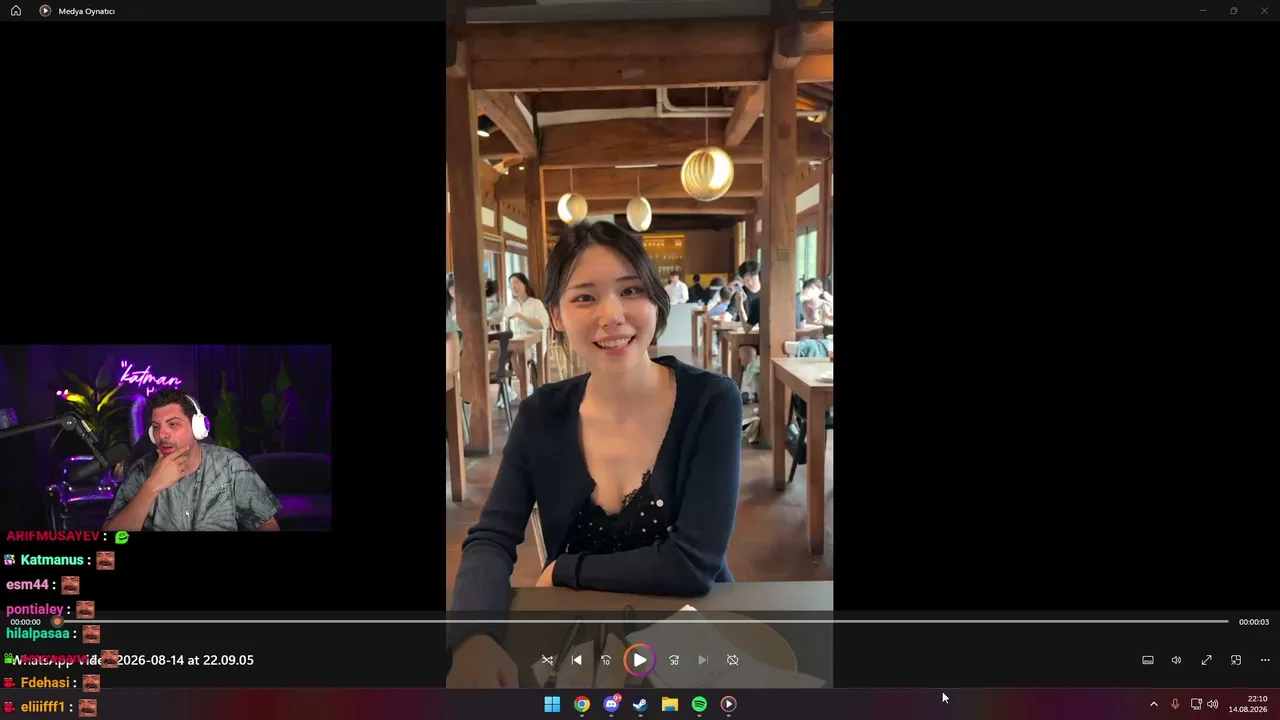The height and width of the screenshot is (720, 1280).
Task: Go to the Media Player home icon
Action: pyautogui.click(x=16, y=11)
